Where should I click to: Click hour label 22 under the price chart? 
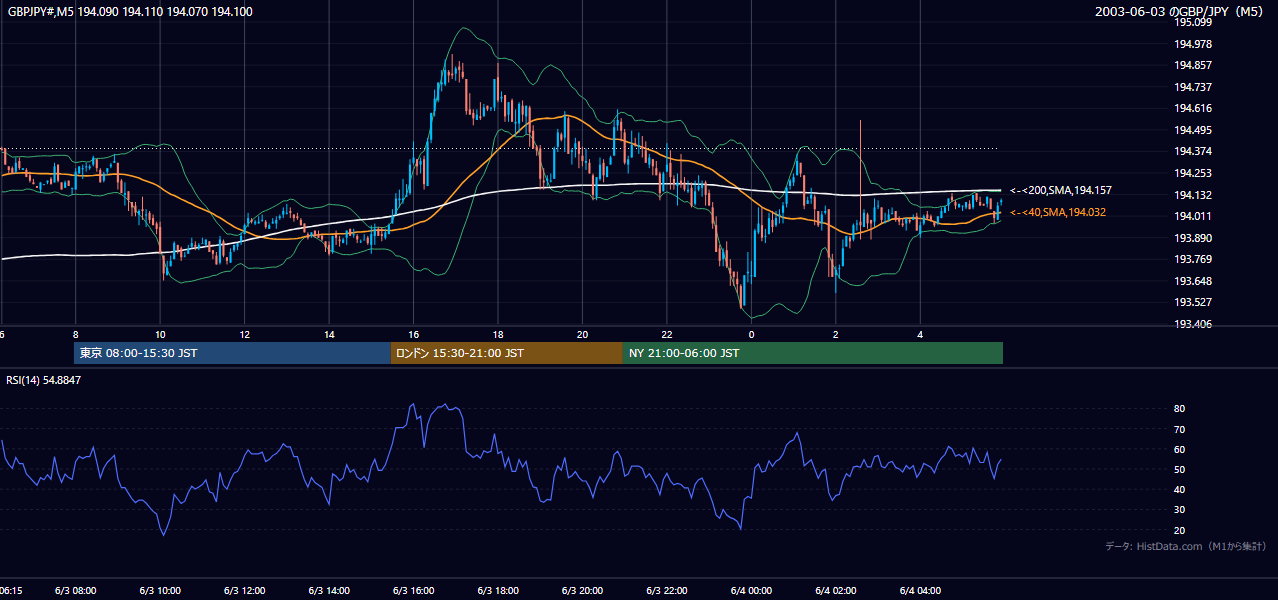pos(667,335)
